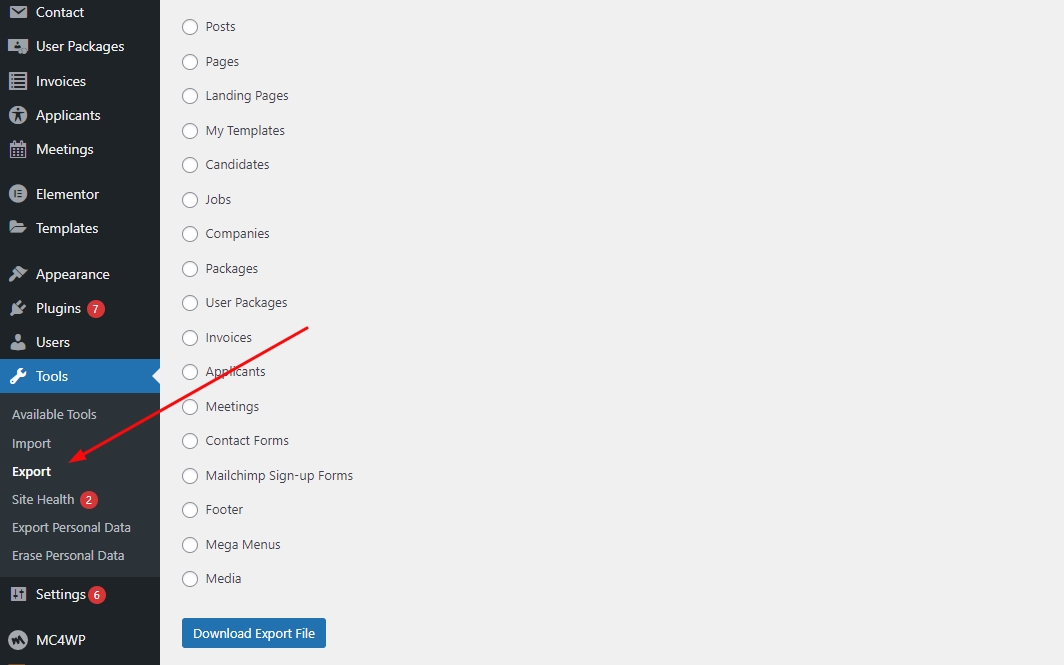The height and width of the screenshot is (665, 1064).
Task: Select the Companies radio button
Action: click(x=190, y=234)
